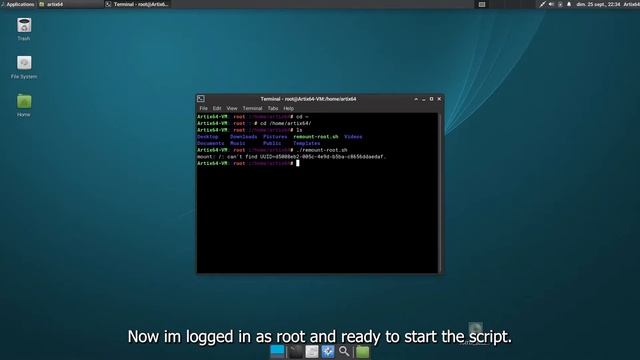This screenshot has width=640, height=360.
Task: Click the active terminal prompt cursor
Action: [x=298, y=163]
